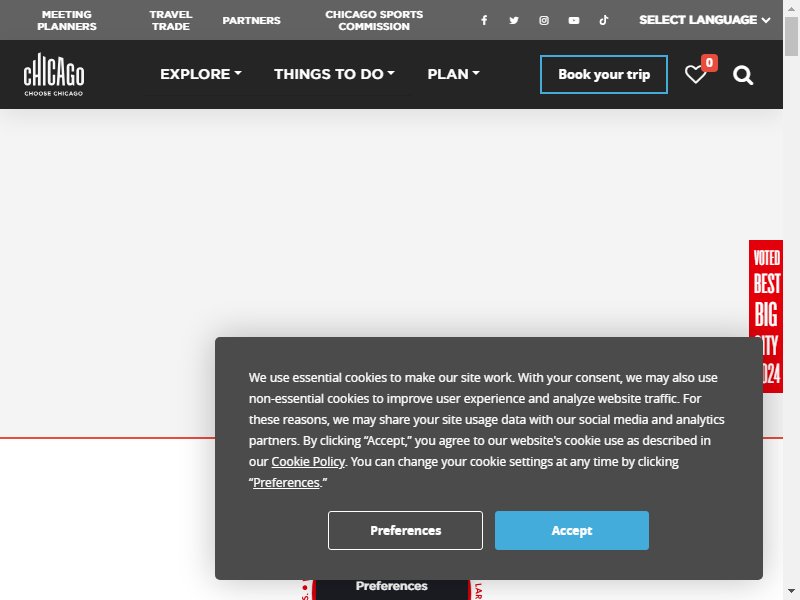The height and width of the screenshot is (600, 800).
Task: Open the YouTube social icon
Action: pos(574,20)
